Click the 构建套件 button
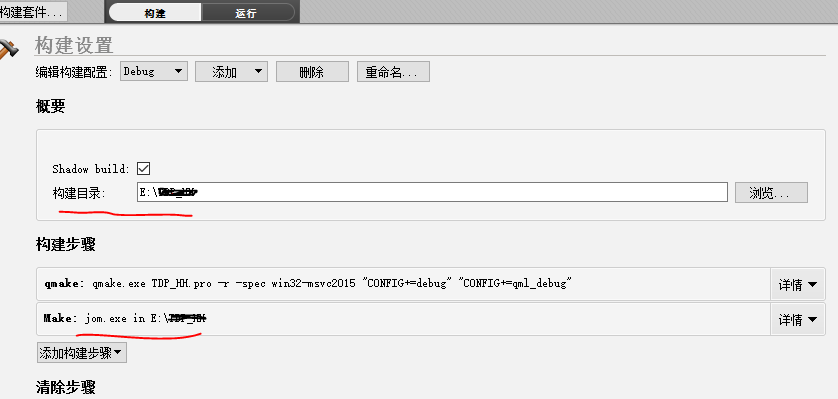 [33, 11]
